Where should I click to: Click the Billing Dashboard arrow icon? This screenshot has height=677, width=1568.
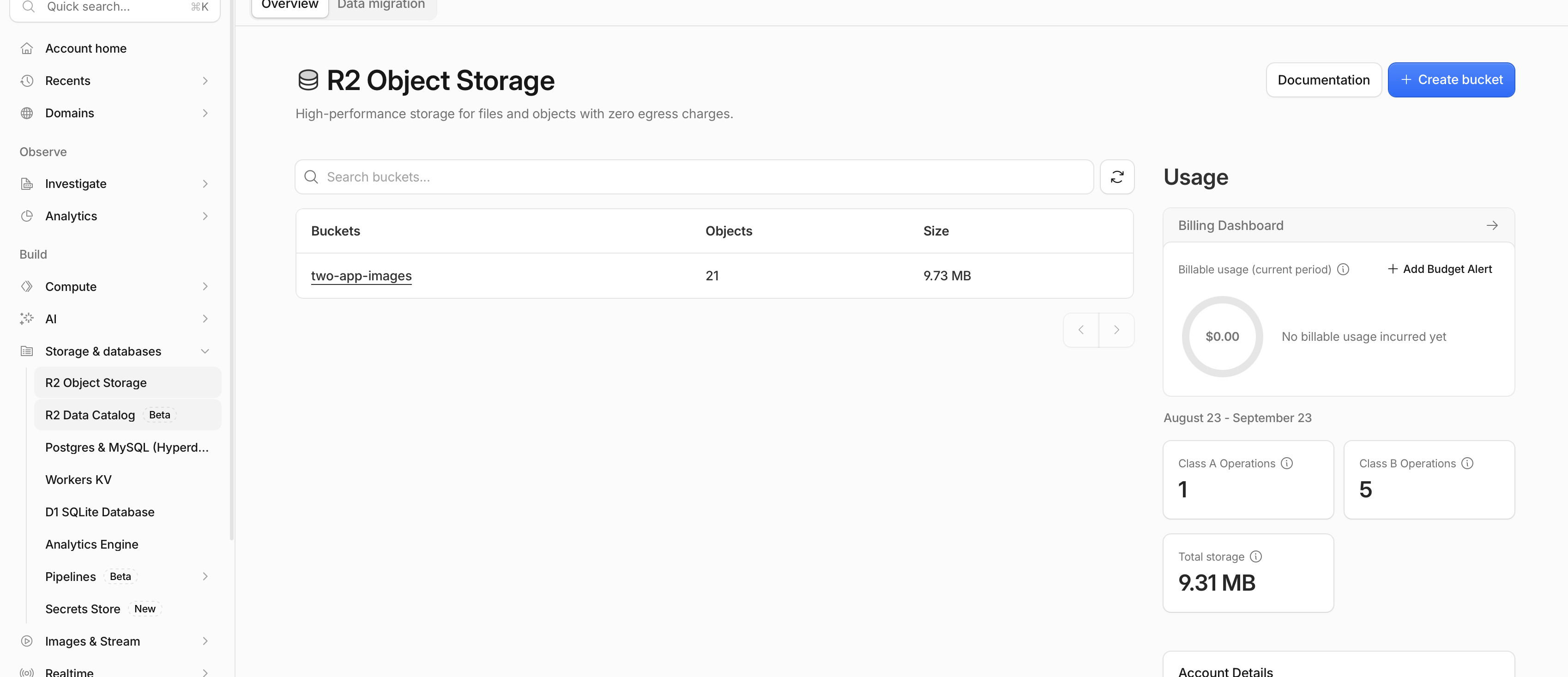[1492, 226]
